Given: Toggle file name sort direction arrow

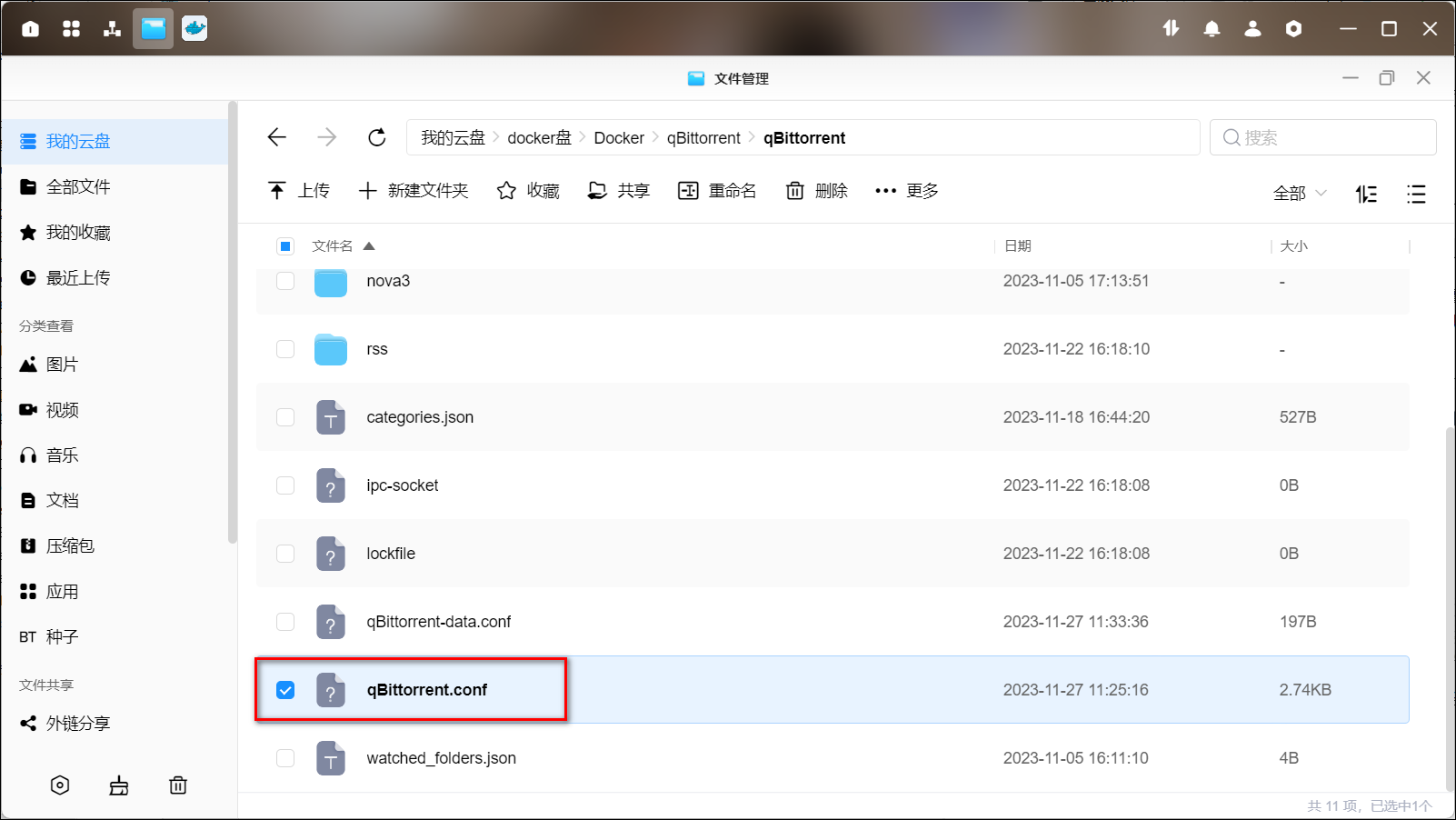Looking at the screenshot, I should [x=369, y=246].
